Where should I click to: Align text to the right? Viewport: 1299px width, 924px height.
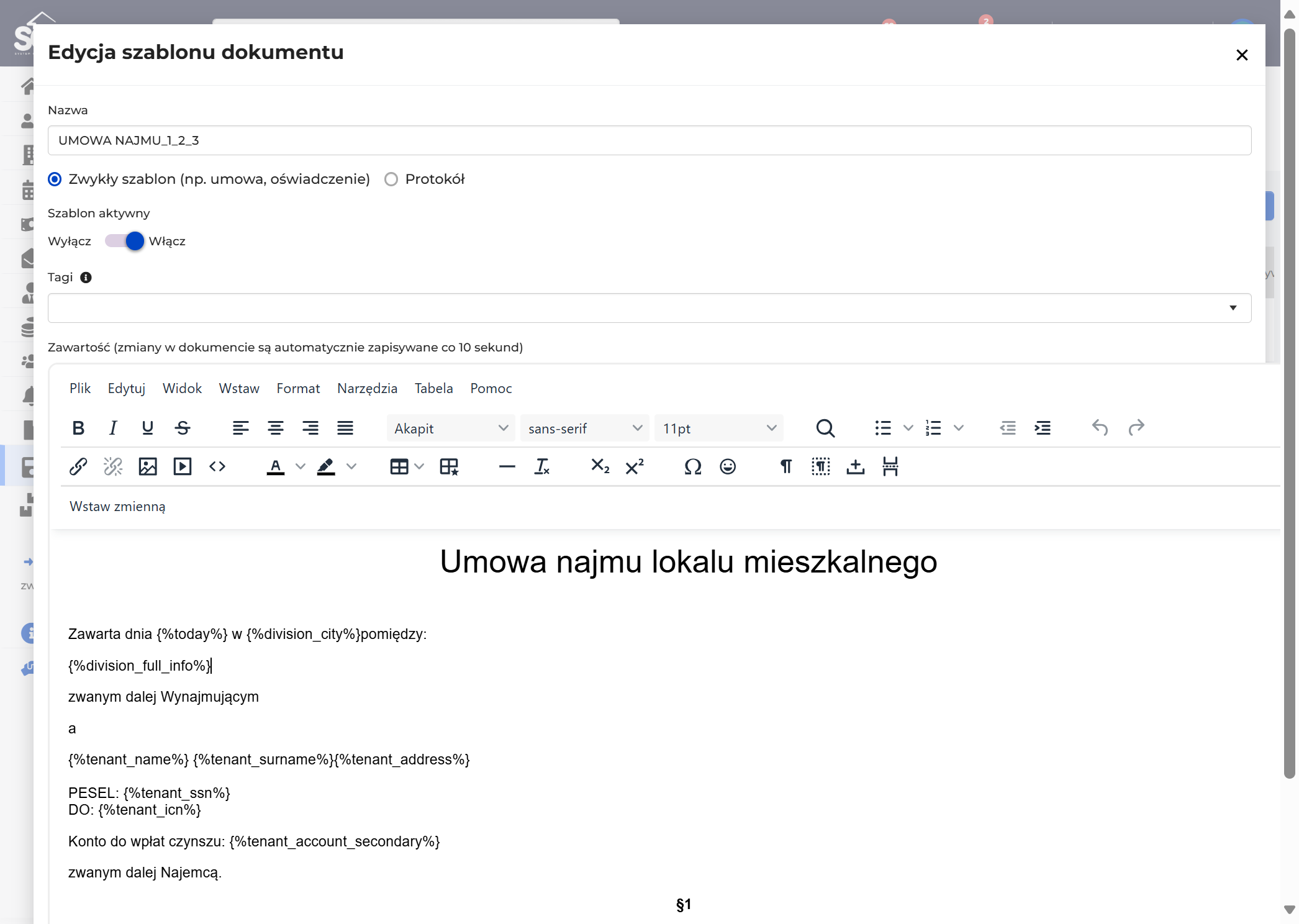coord(310,428)
